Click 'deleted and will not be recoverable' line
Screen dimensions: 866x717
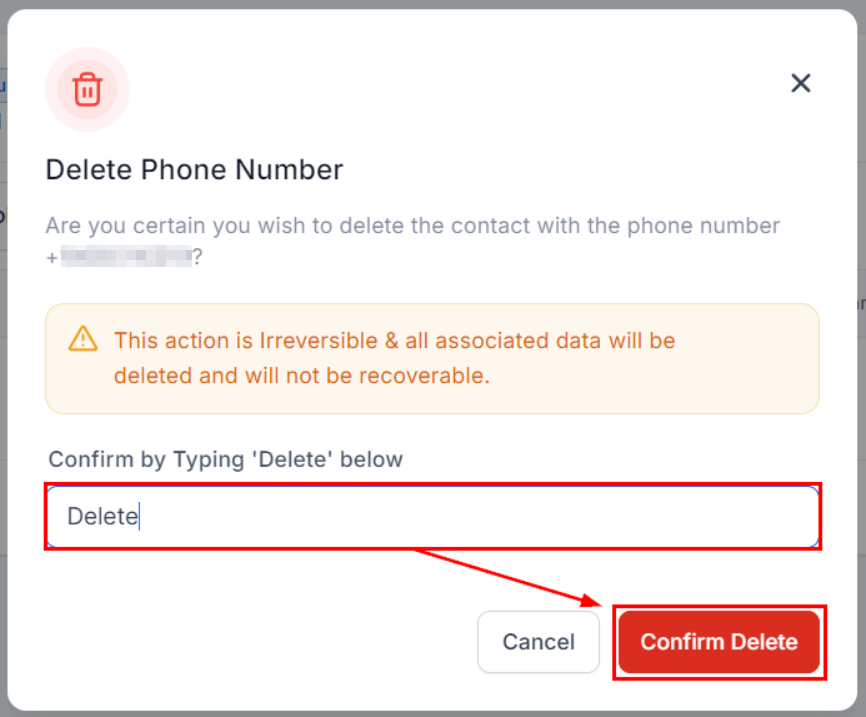(x=301, y=376)
